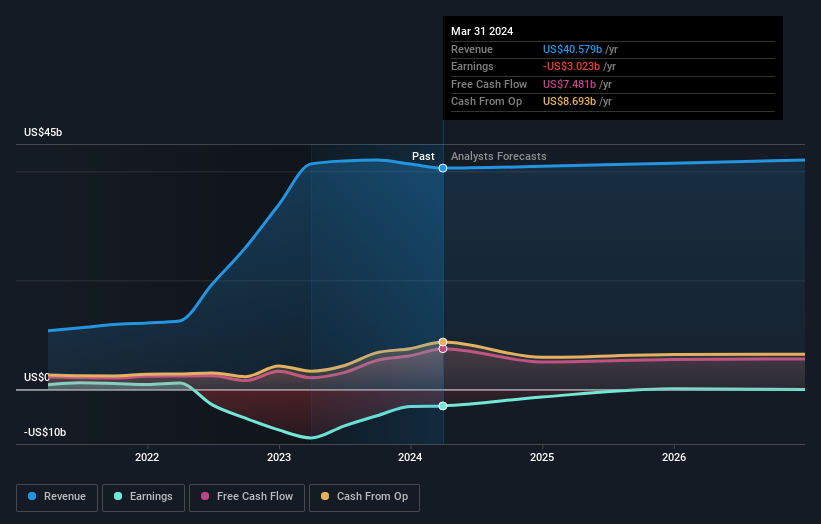This screenshot has height=524, width=821.
Task: Click the Free Cash Flow label in tooltip
Action: (489, 84)
